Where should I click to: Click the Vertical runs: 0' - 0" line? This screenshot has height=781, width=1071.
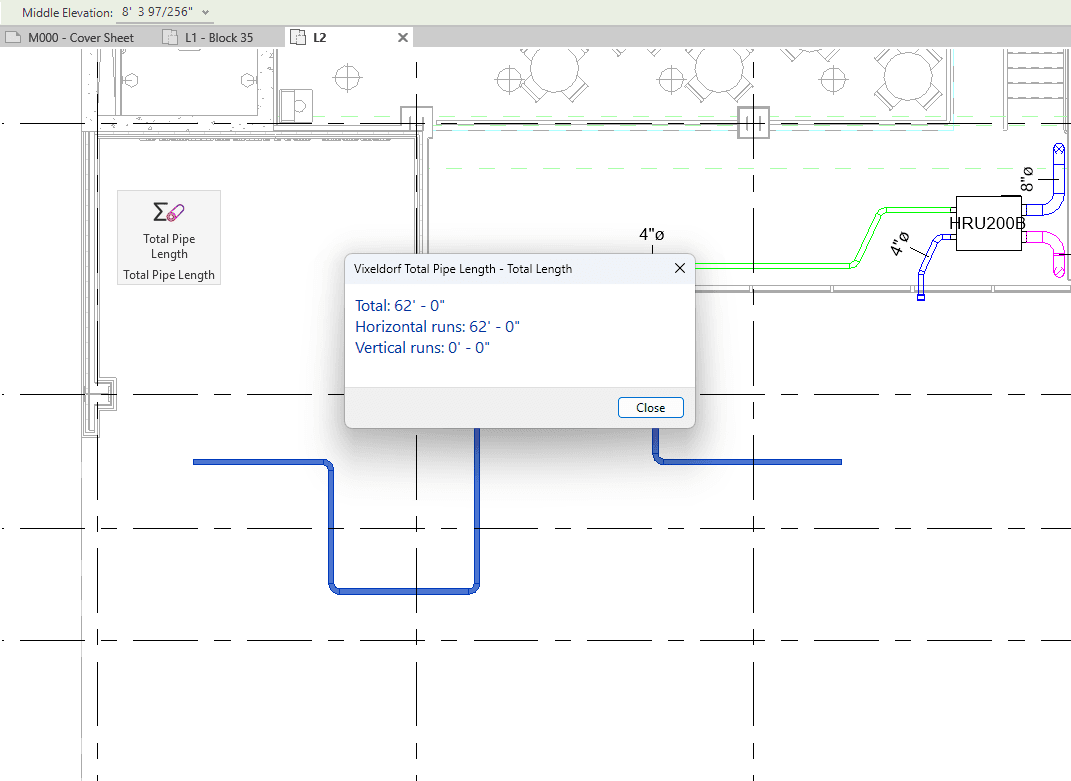pos(422,348)
